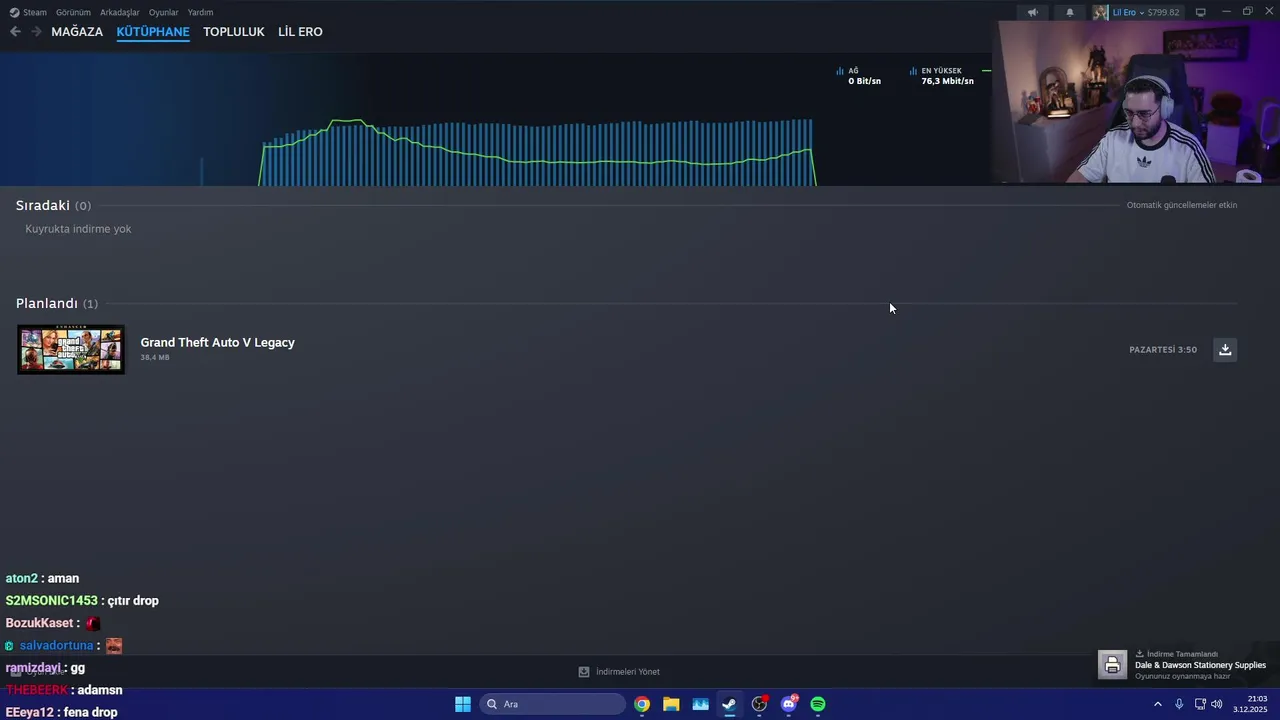Open OBS Studio from the taskbar
This screenshot has width=1280, height=720.
[x=759, y=704]
